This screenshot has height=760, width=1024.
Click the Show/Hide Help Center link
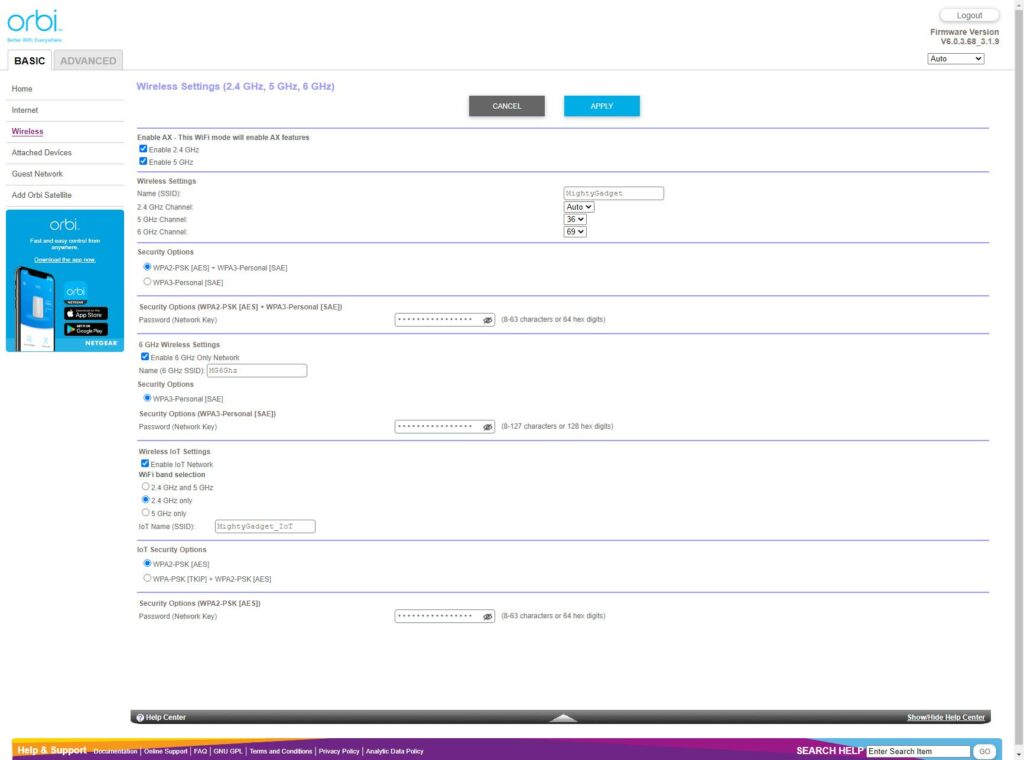946,717
